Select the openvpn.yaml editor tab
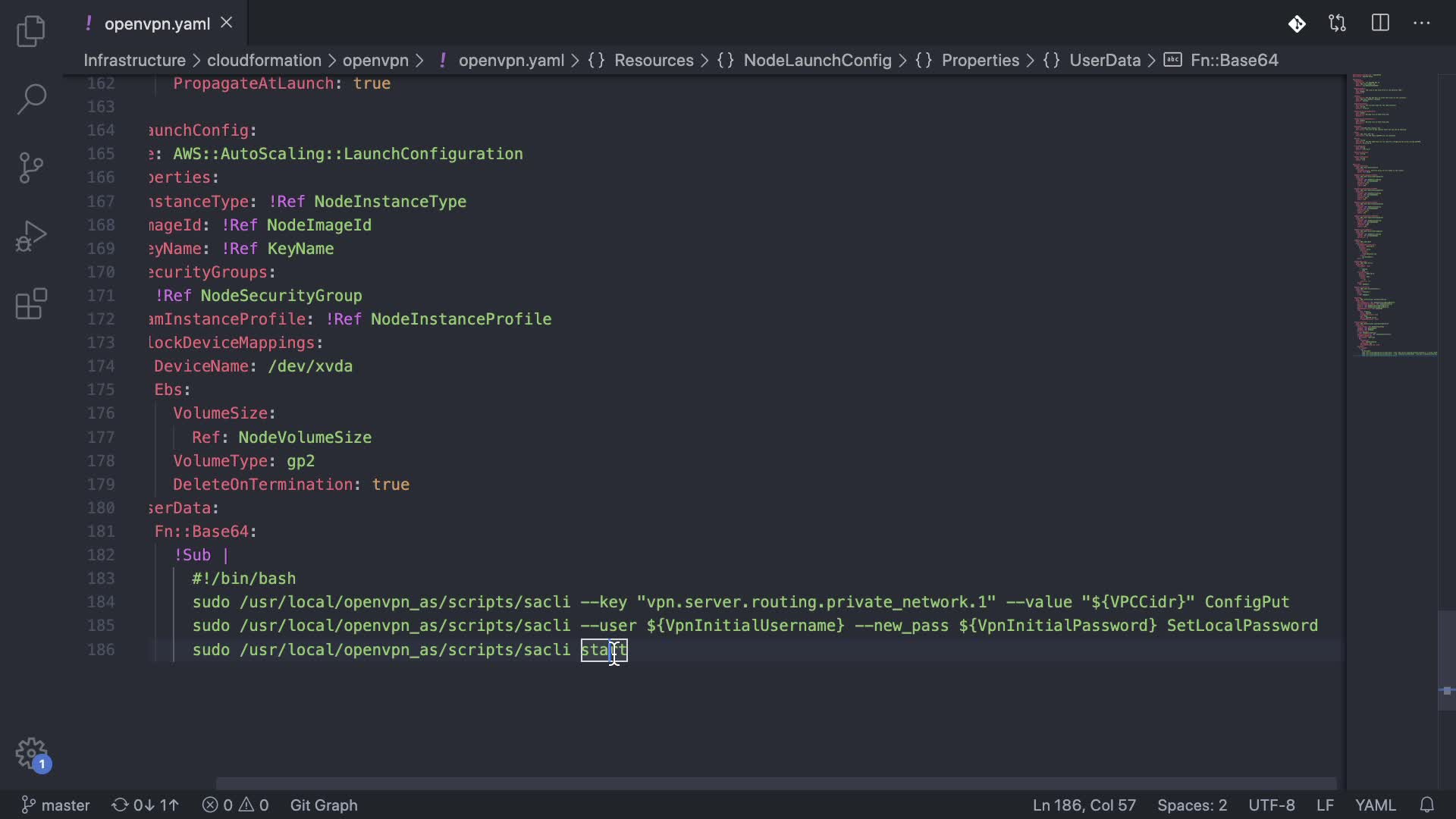1456x819 pixels. point(157,24)
